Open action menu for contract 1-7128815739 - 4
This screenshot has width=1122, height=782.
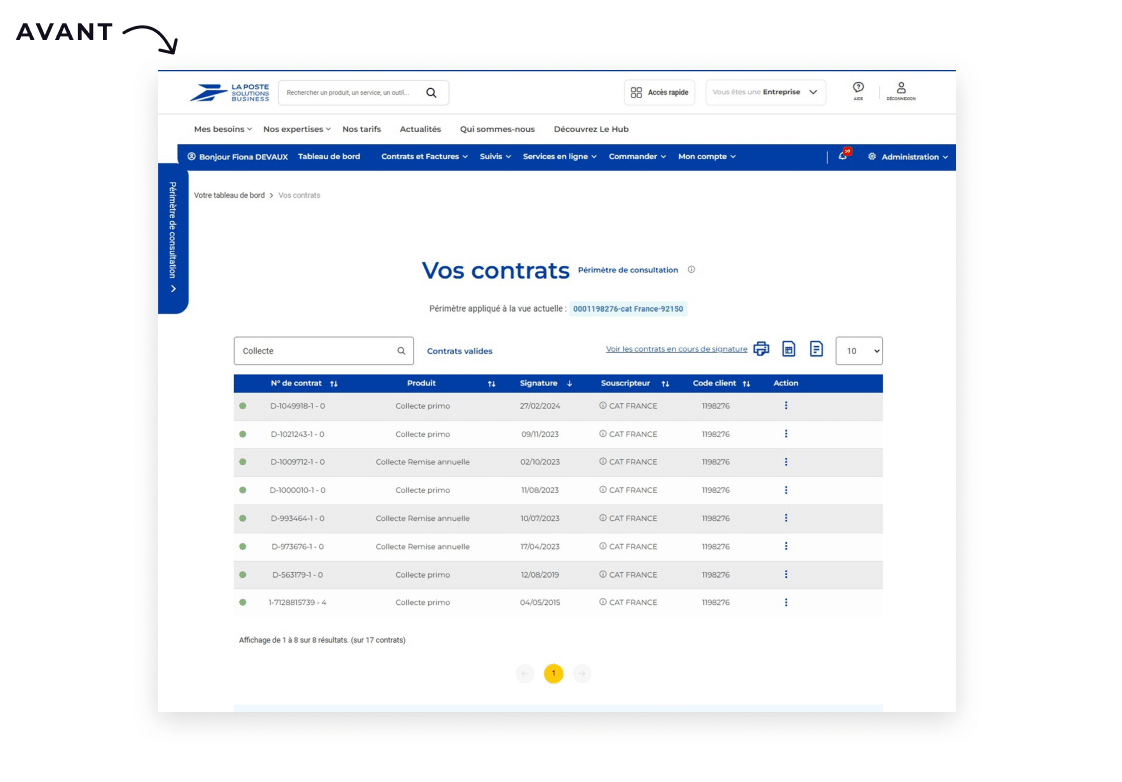coord(786,602)
